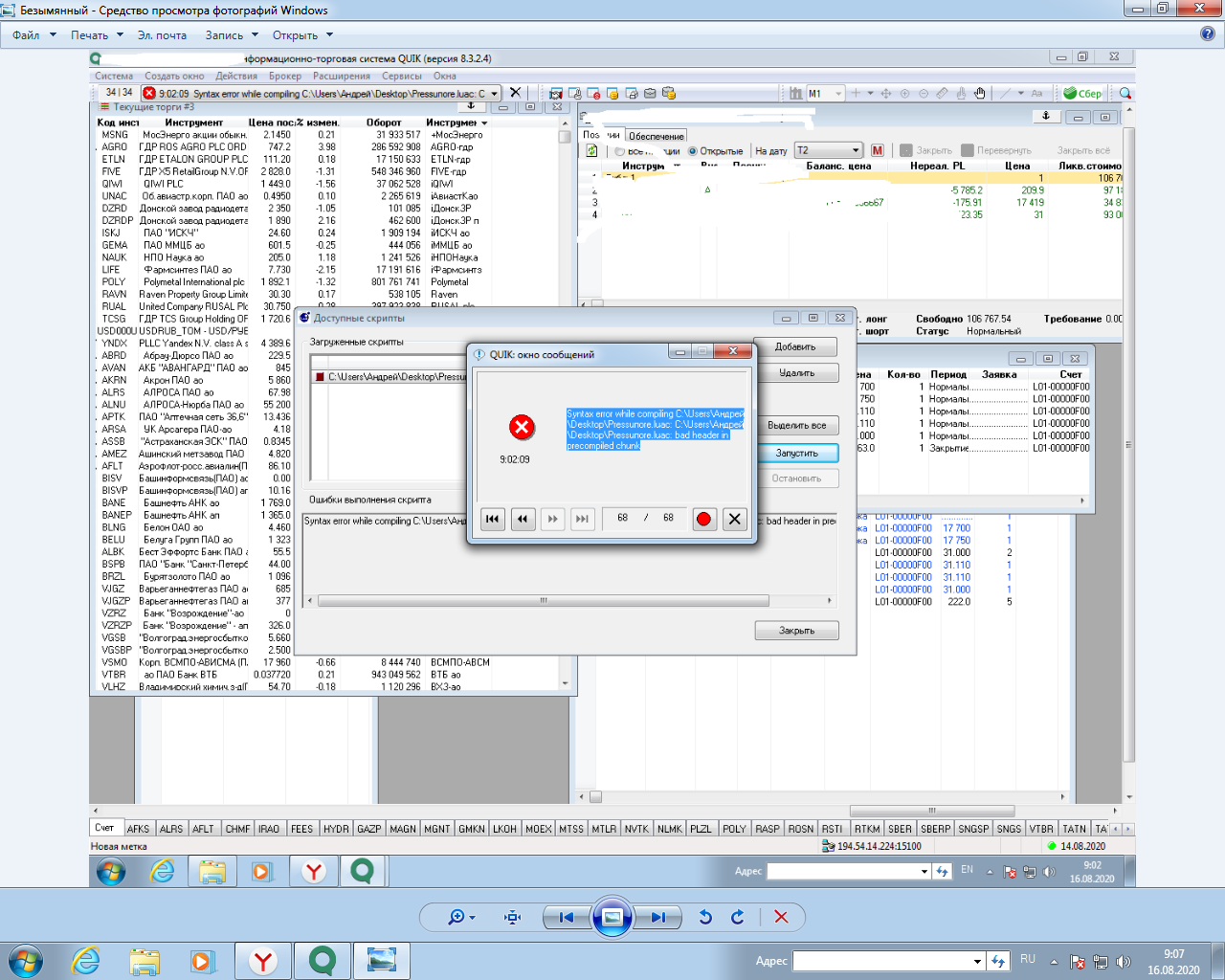Go to previous photo in viewer
1225x980 pixels.
click(x=566, y=917)
